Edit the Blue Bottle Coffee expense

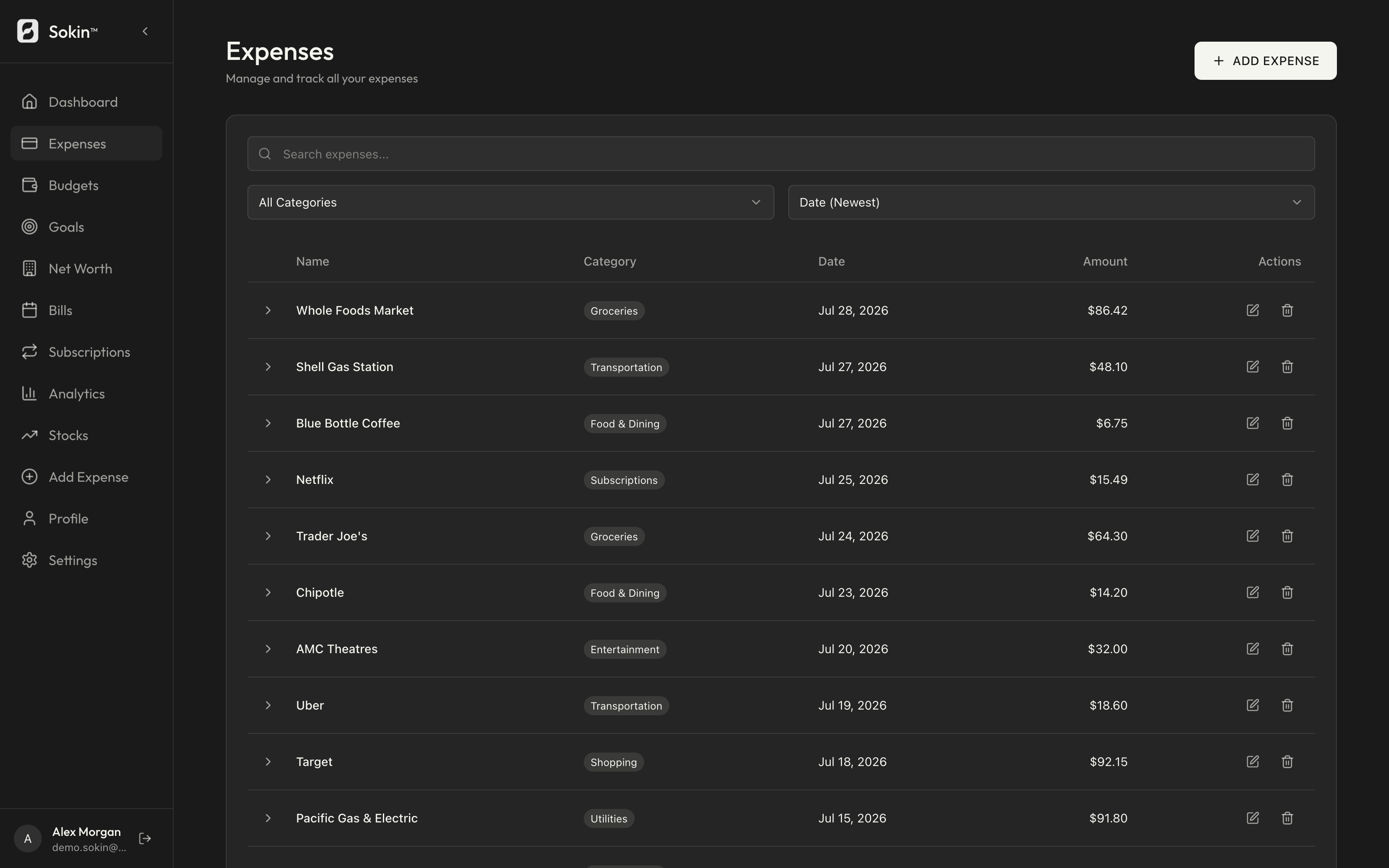1252,423
